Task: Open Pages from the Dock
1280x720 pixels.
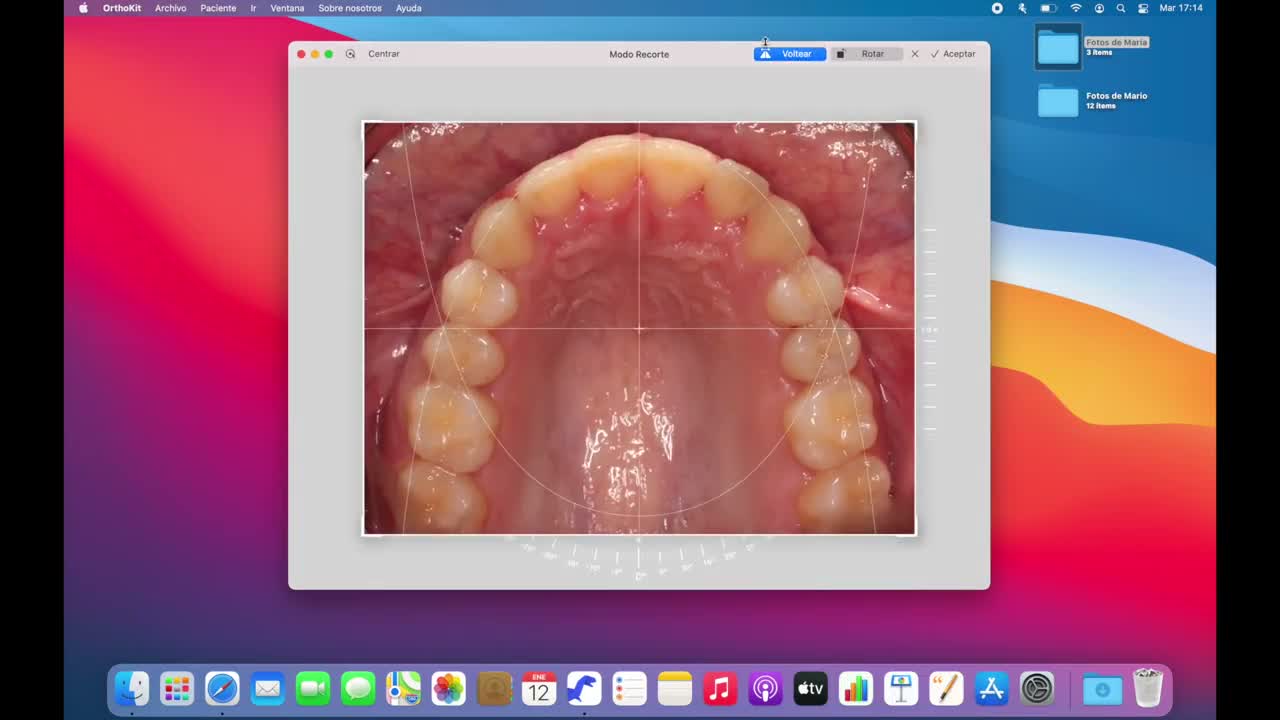Action: tap(946, 689)
